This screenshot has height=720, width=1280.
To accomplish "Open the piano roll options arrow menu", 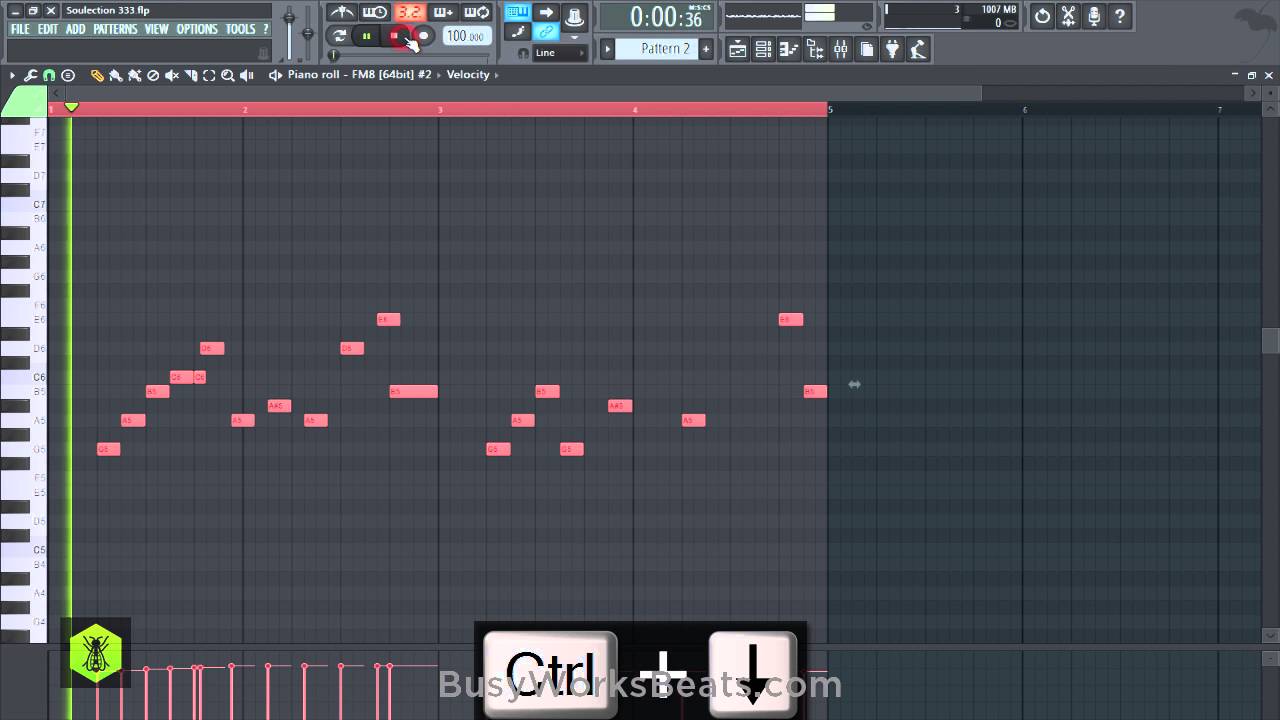I will coord(12,75).
